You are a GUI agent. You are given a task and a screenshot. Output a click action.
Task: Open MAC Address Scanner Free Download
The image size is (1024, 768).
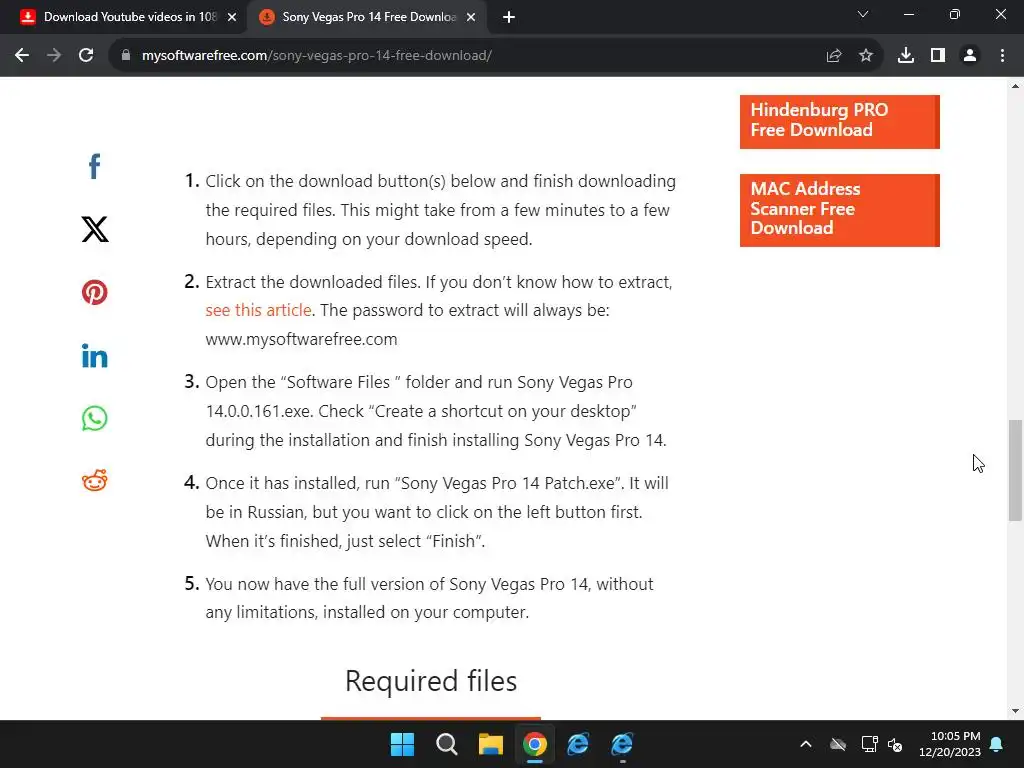point(840,210)
